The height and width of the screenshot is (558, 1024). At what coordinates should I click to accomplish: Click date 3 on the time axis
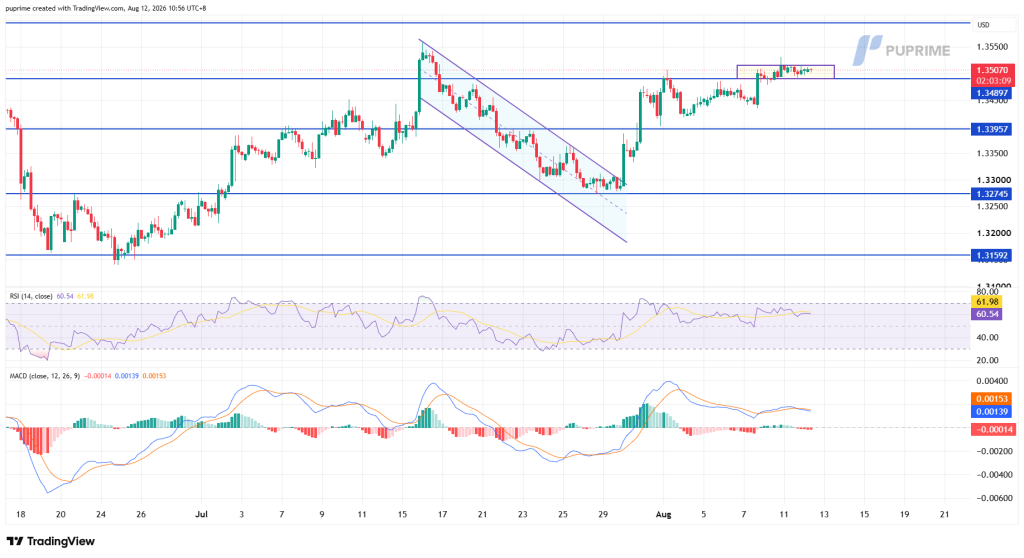[x=242, y=515]
